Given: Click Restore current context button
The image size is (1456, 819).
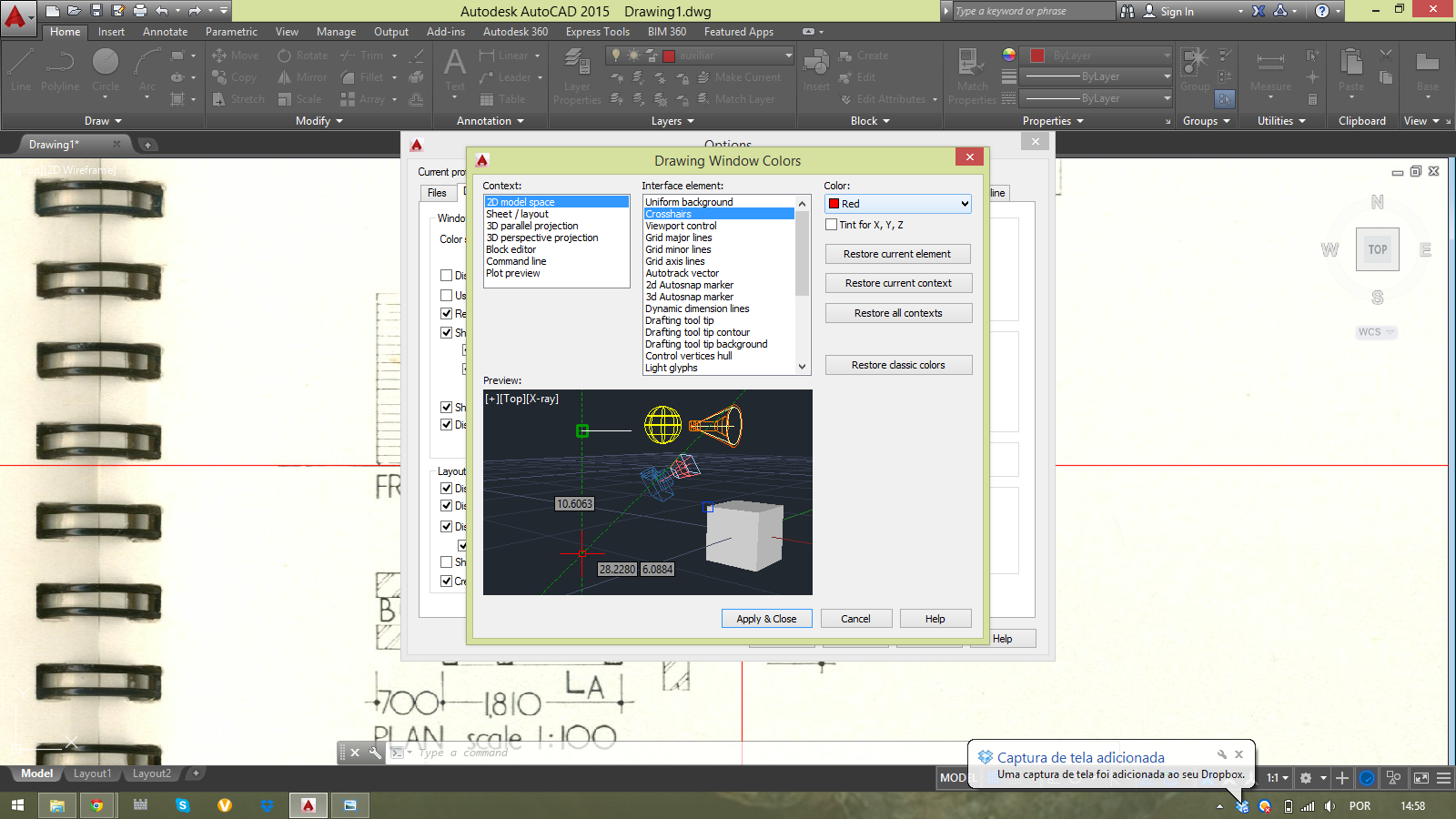Looking at the screenshot, I should point(898,283).
